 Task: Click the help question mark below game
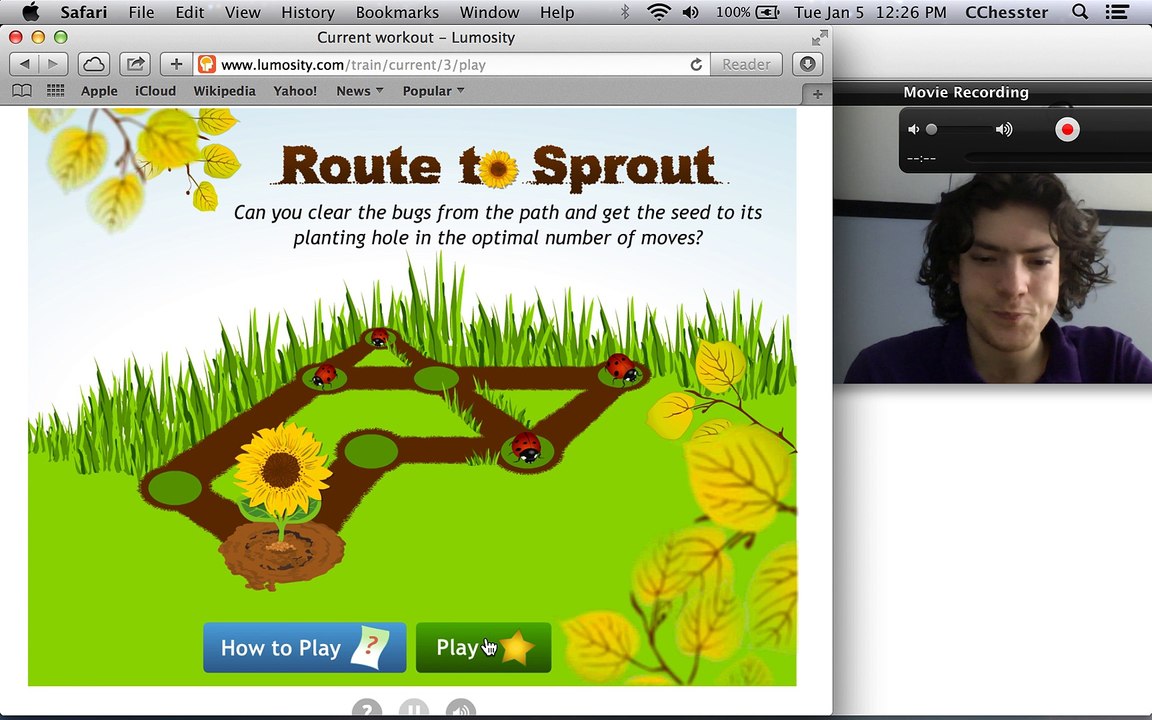367,709
